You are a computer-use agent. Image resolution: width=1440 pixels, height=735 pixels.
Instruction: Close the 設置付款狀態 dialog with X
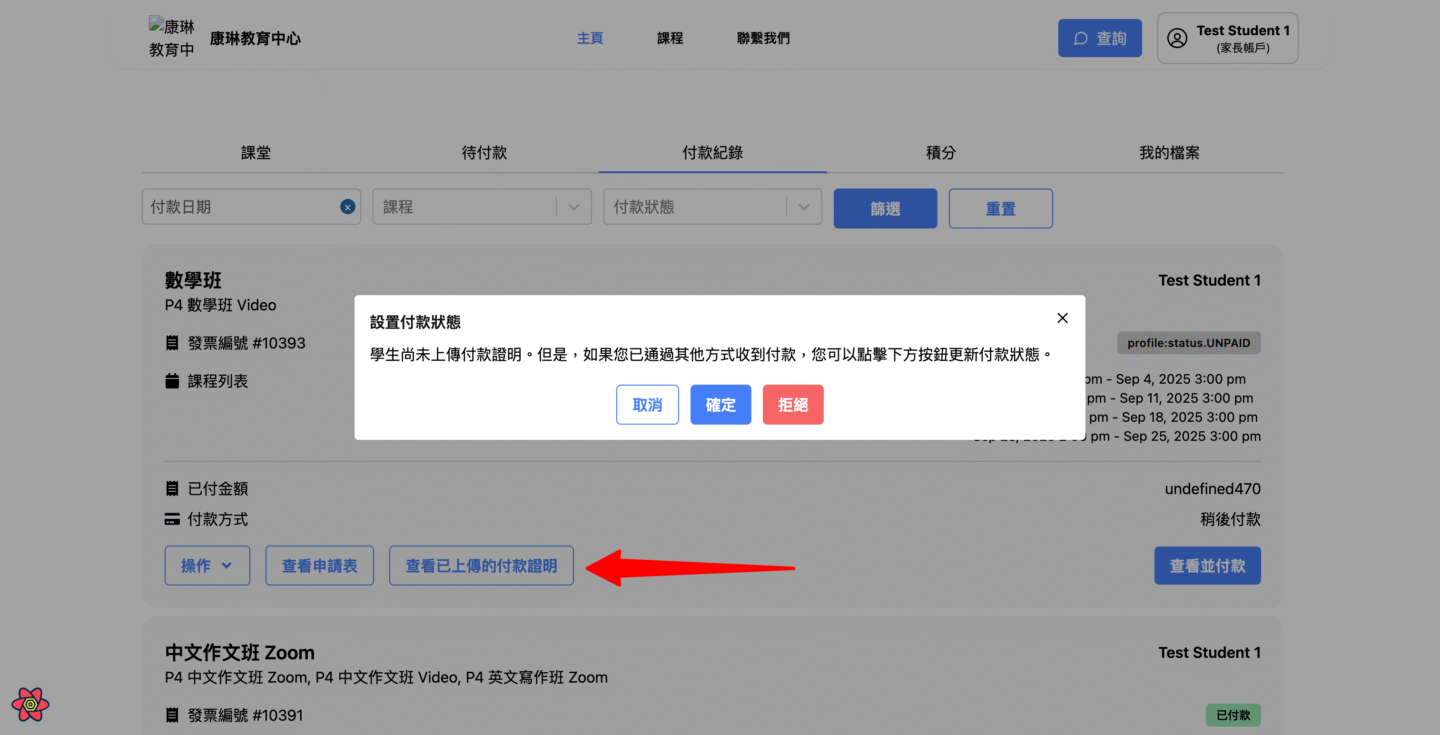1062,318
